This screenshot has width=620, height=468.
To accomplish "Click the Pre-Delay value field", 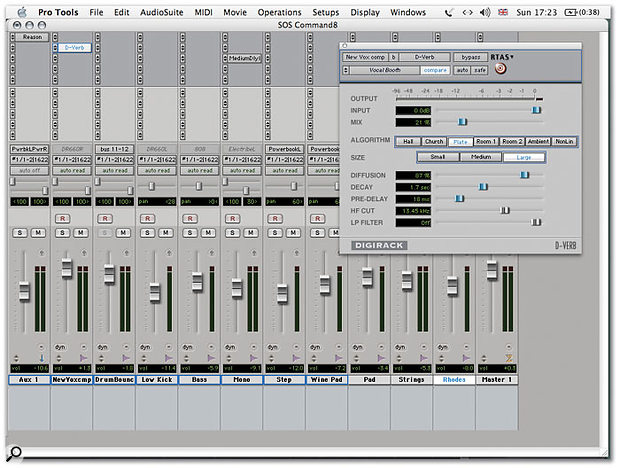I will click(413, 199).
